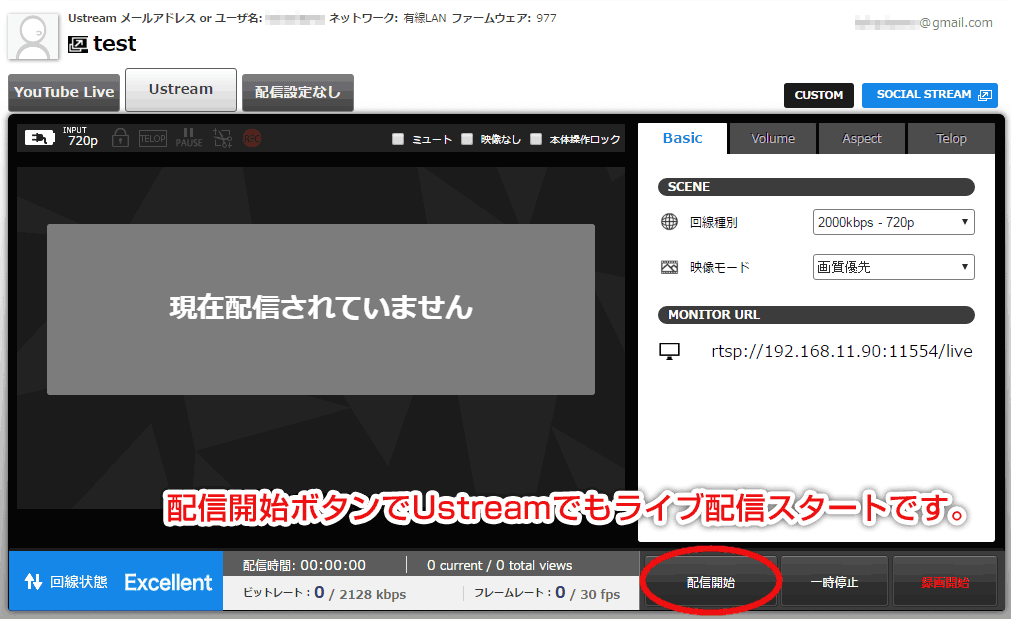Screen dimensions: 1011x619
Task: Open the 映像モード dropdown showing 画質優先
Action: 894,267
